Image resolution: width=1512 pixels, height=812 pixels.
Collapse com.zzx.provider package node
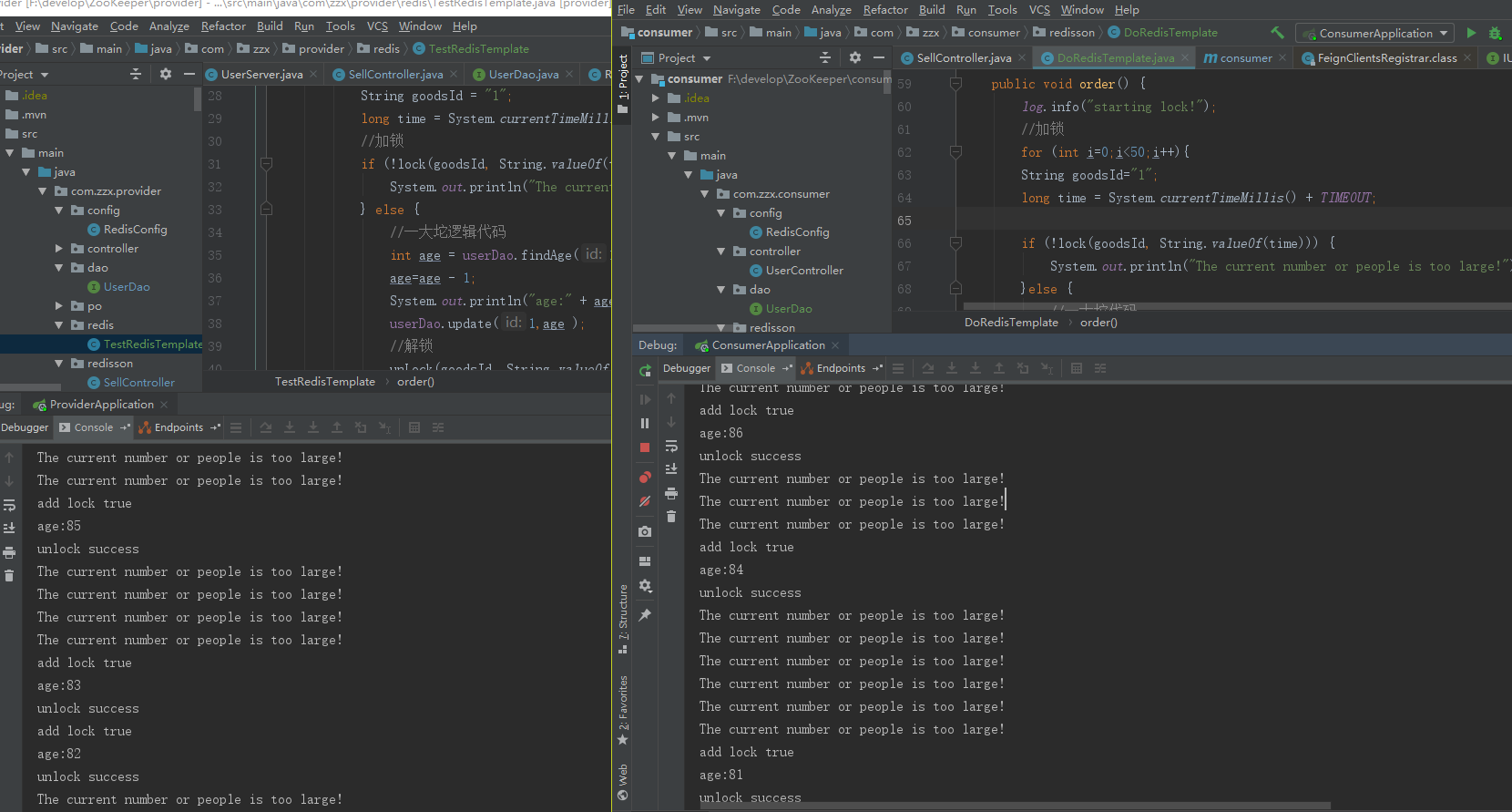coord(43,191)
